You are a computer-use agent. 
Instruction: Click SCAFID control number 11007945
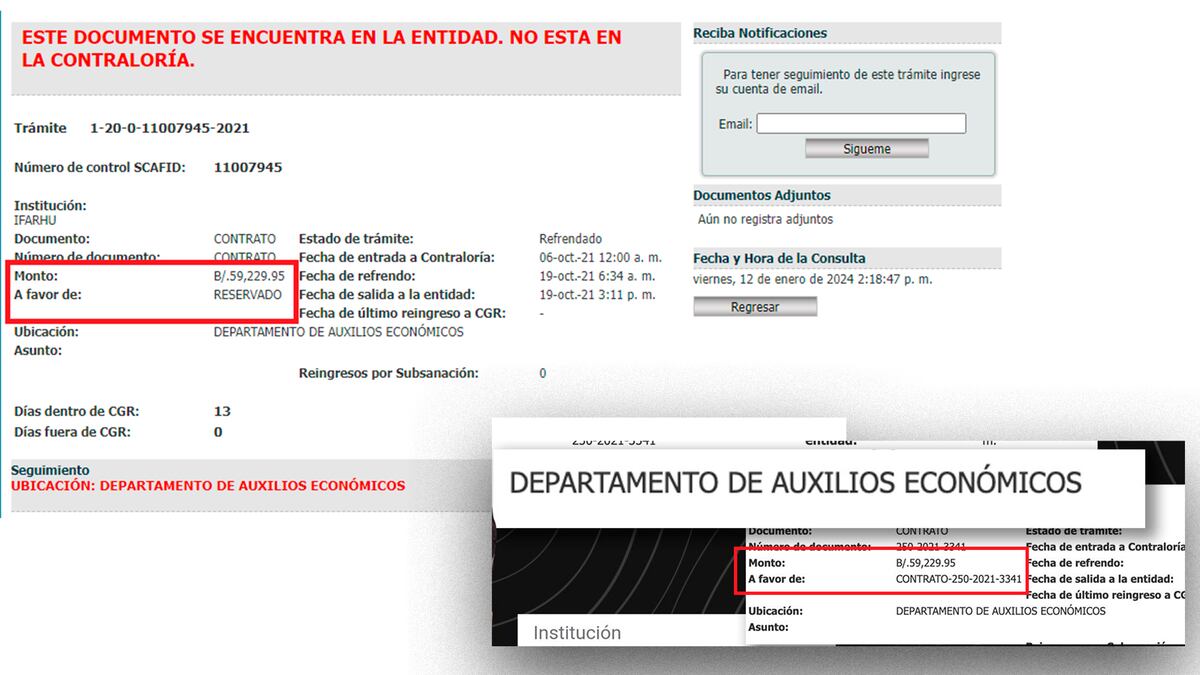pyautogui.click(x=248, y=167)
